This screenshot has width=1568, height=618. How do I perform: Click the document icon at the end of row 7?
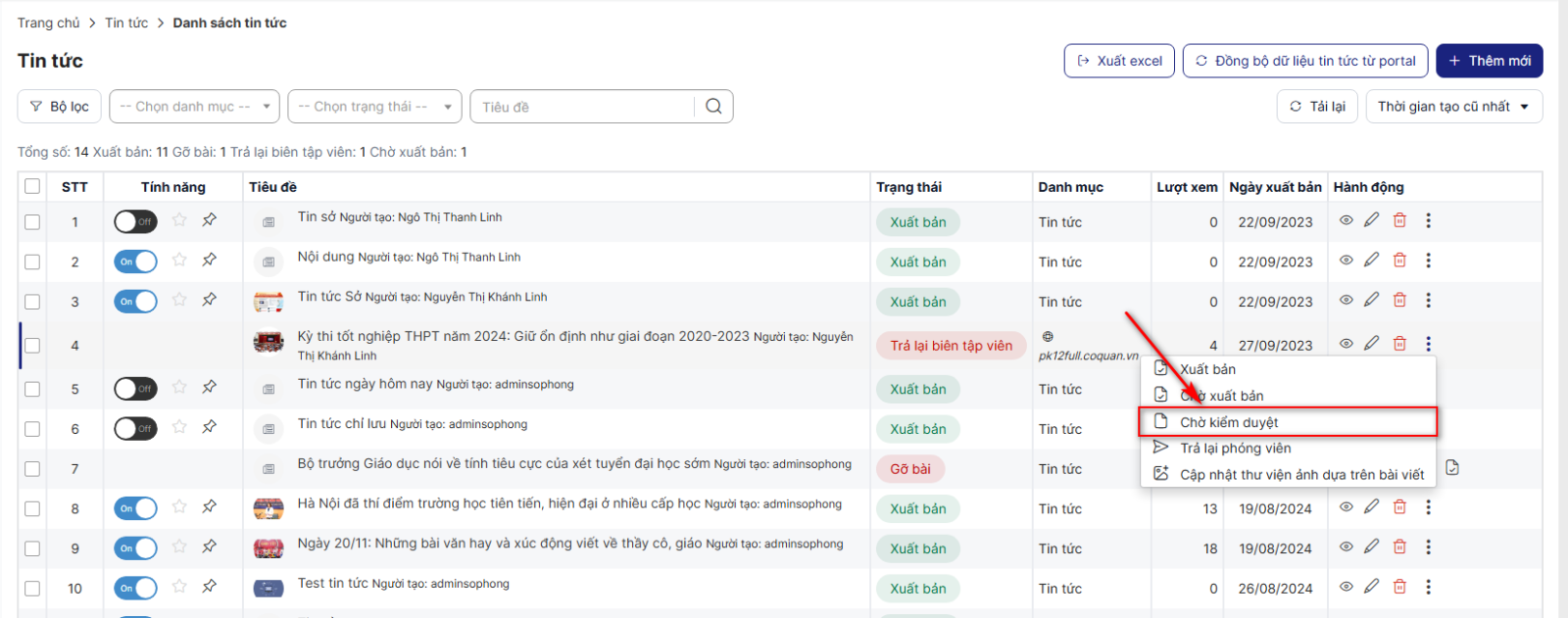pyautogui.click(x=1452, y=468)
